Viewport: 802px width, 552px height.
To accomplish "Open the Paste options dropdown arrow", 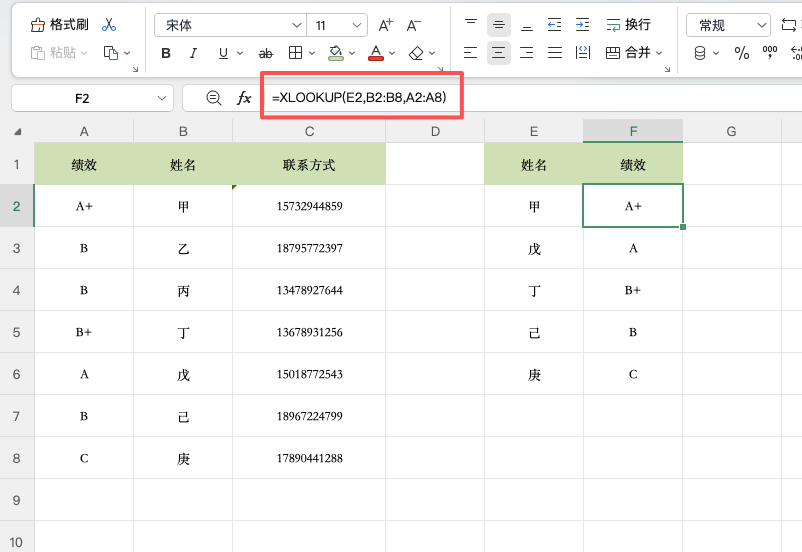I will [84, 53].
